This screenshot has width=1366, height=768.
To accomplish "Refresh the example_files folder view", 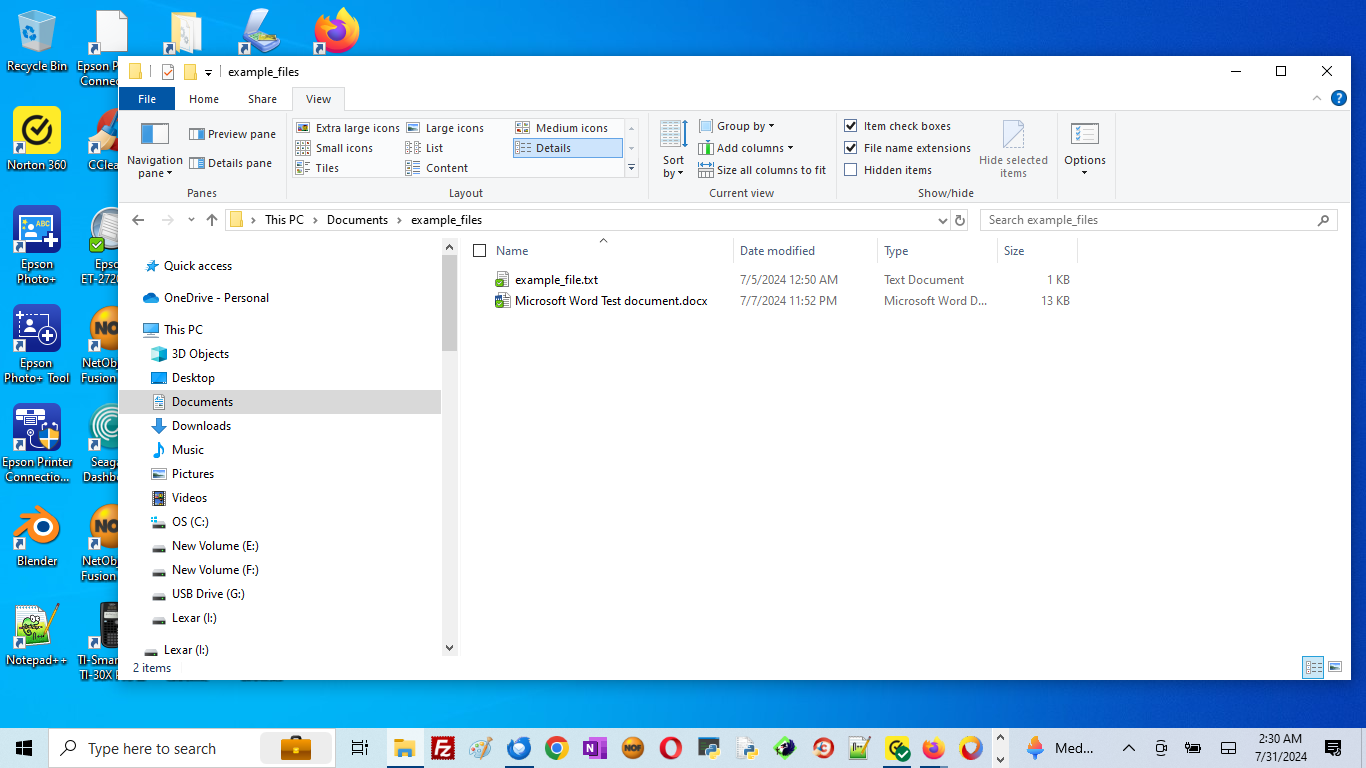I will (960, 220).
